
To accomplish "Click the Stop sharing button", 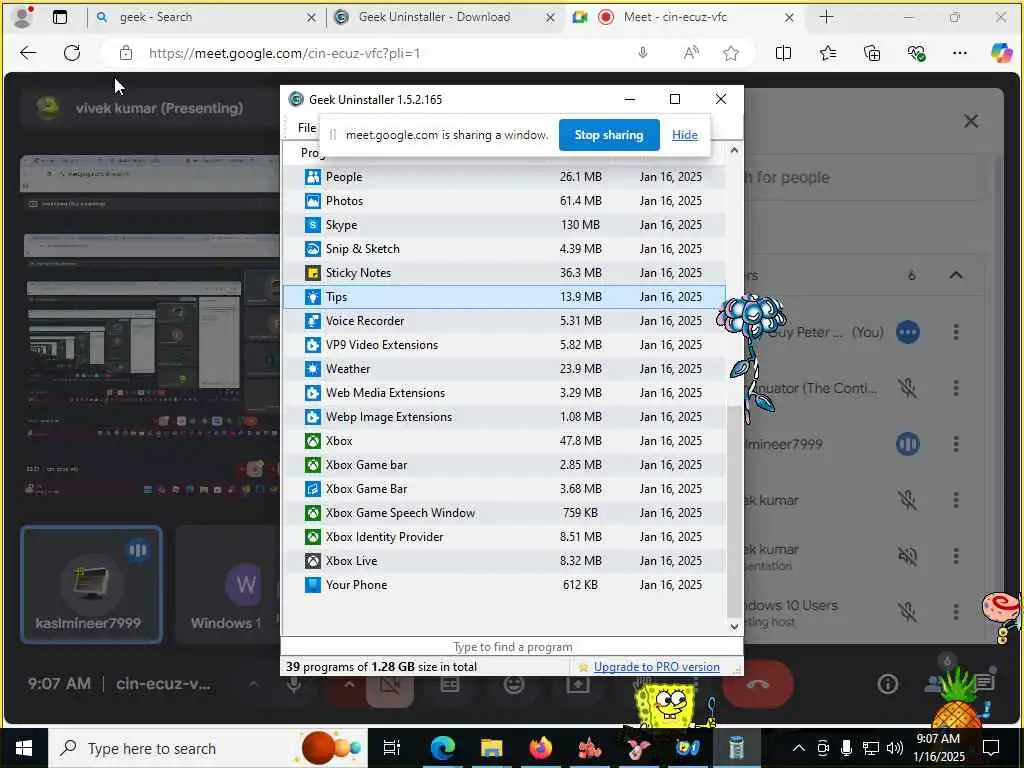I will [609, 135].
